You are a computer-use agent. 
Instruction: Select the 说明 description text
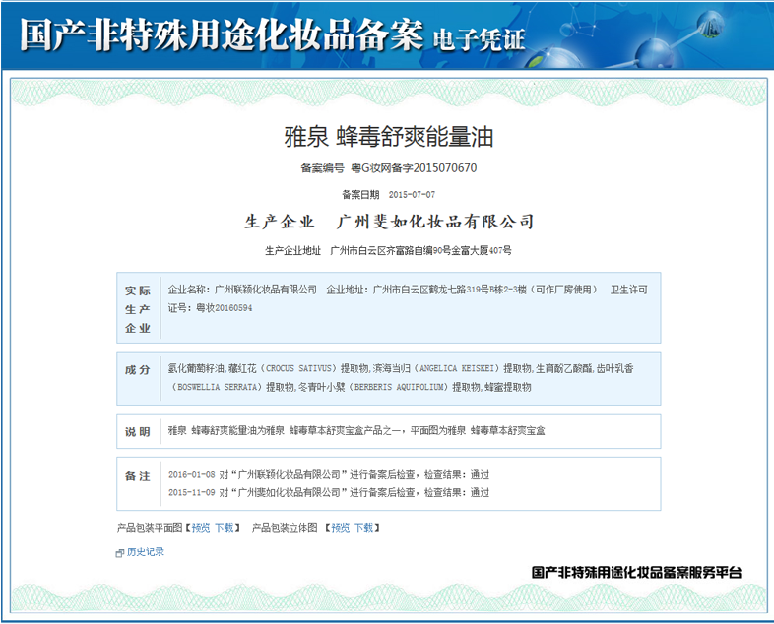tap(356, 430)
